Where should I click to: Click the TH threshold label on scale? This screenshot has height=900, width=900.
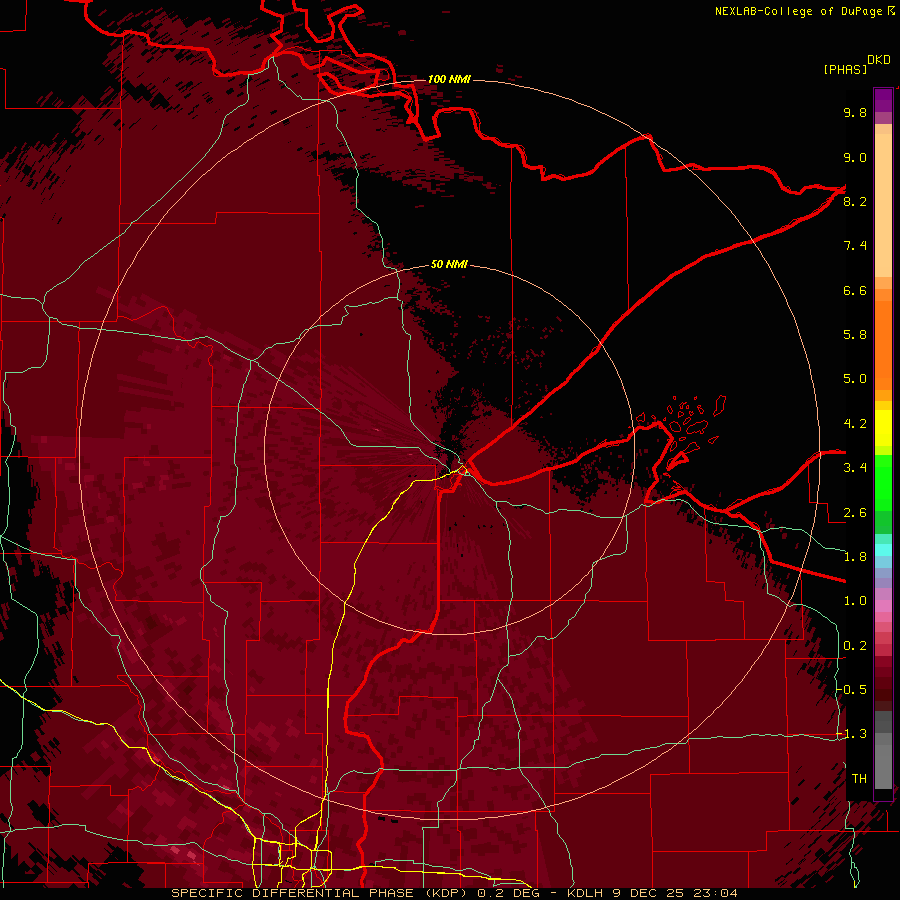point(859,779)
